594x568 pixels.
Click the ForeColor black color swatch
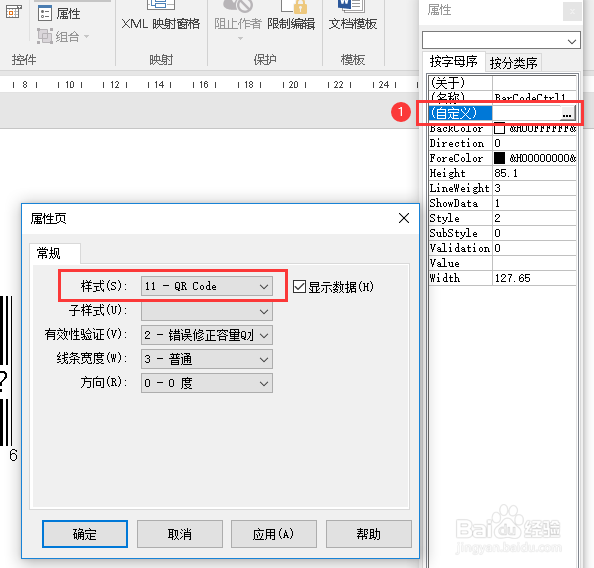(499, 158)
